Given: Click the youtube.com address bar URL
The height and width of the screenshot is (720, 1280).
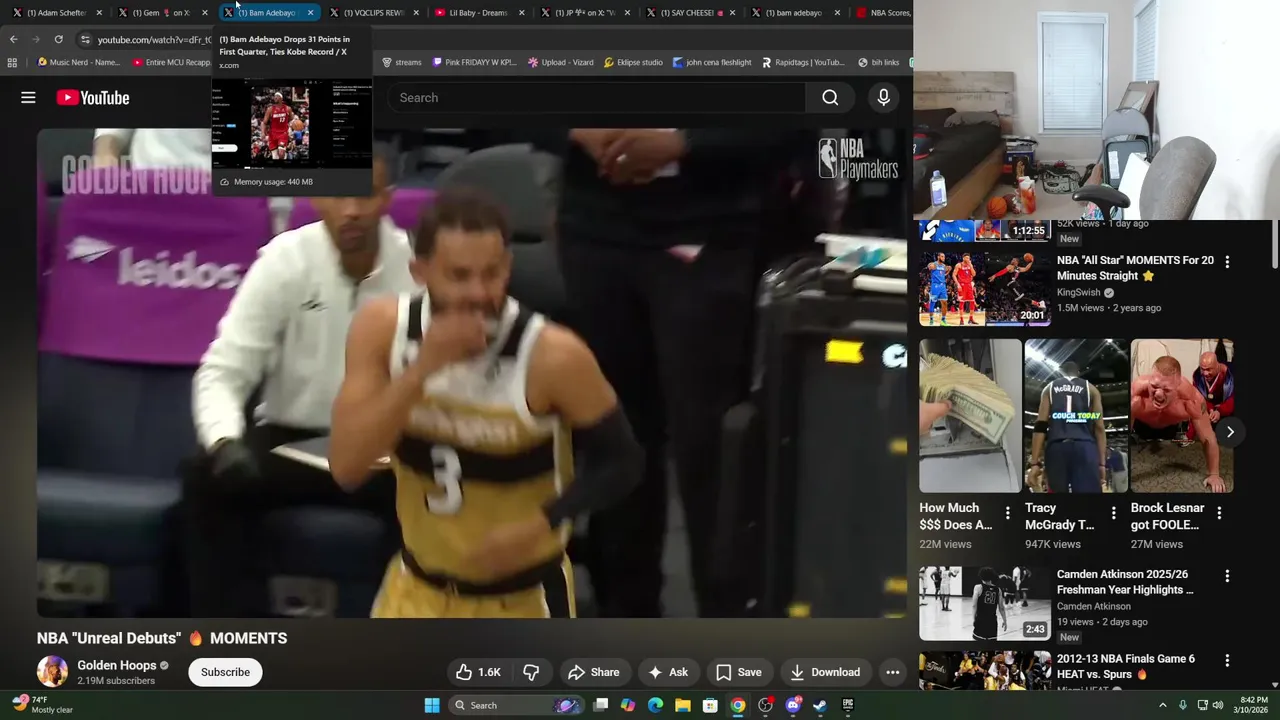Looking at the screenshot, I should pos(154,40).
